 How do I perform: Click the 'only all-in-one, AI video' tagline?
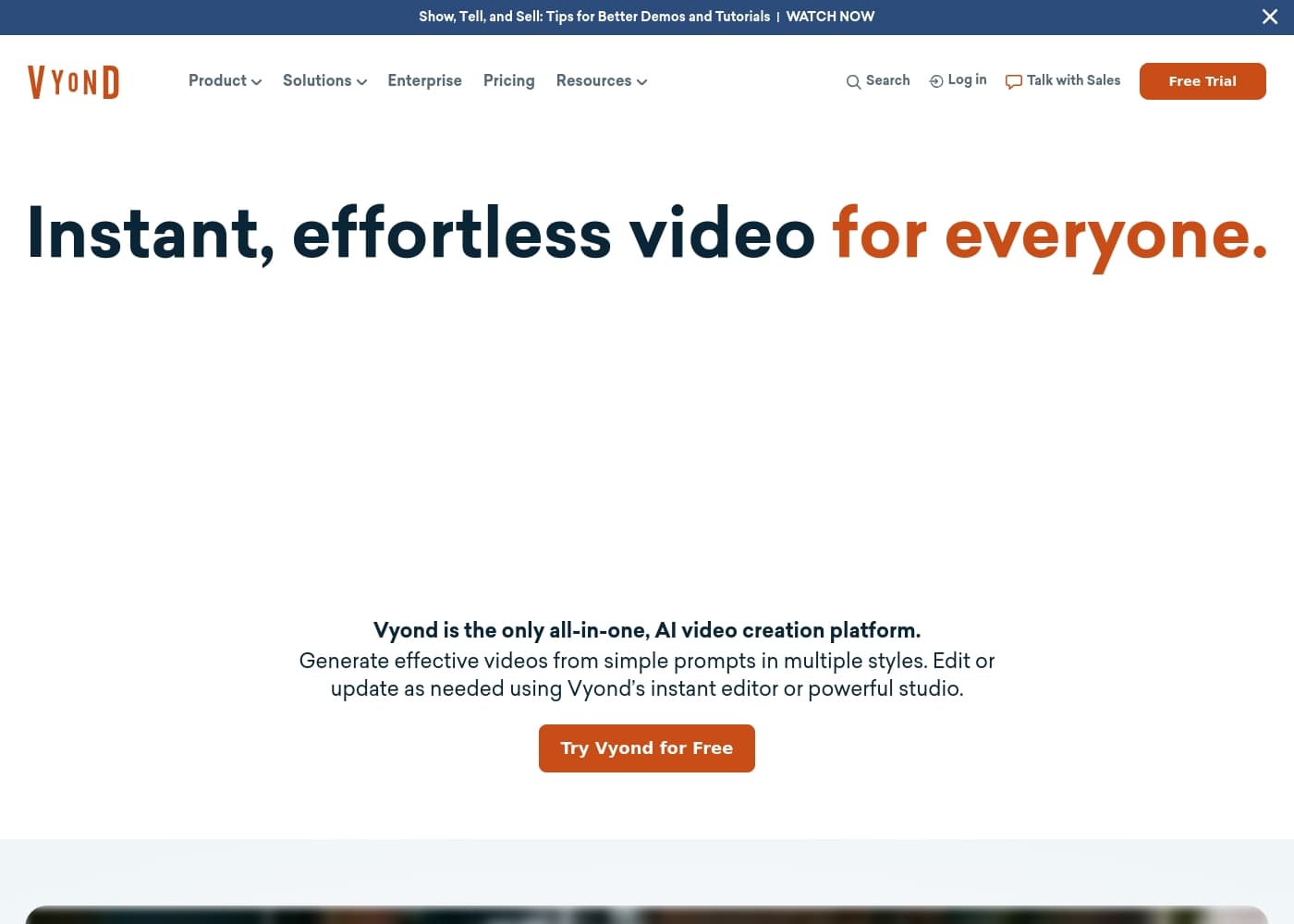coord(647,630)
